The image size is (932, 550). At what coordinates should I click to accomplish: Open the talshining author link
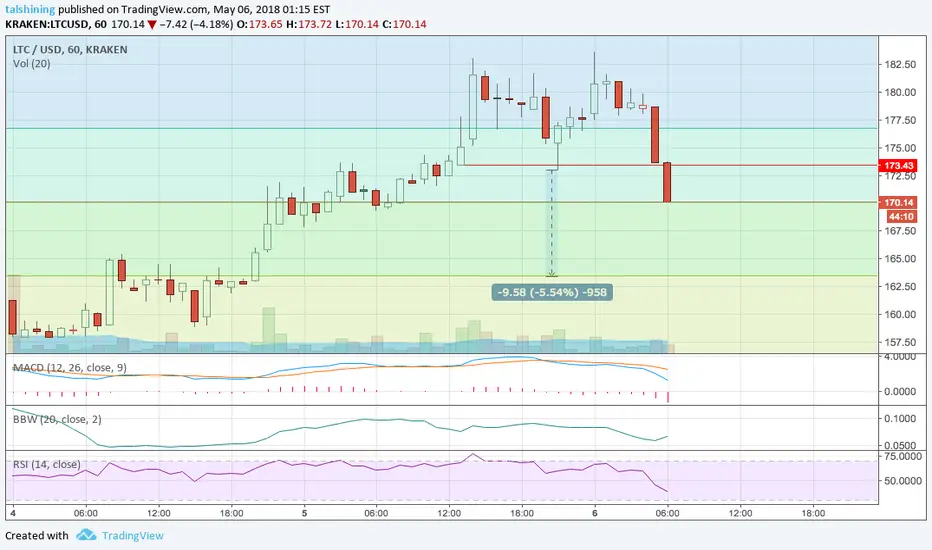coord(30,10)
